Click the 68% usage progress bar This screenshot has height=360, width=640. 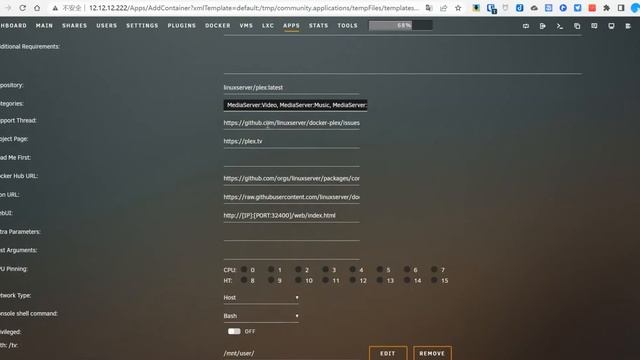tap(400, 25)
